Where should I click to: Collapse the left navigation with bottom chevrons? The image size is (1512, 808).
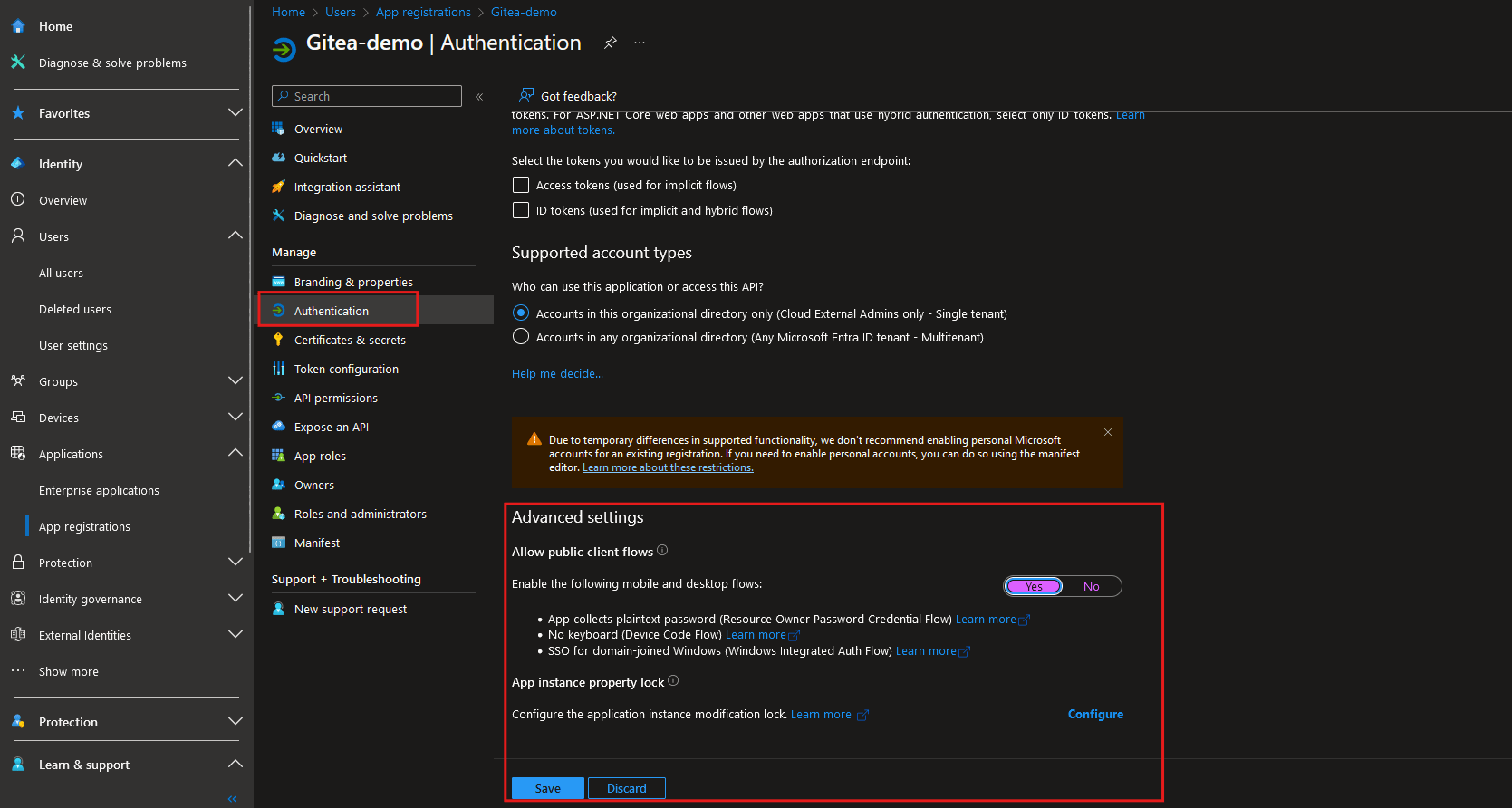pyautogui.click(x=232, y=799)
